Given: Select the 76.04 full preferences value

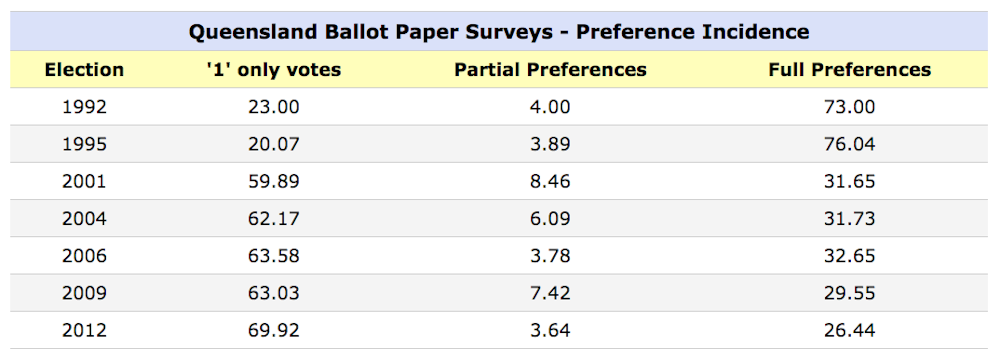Looking at the screenshot, I should pos(849,144).
